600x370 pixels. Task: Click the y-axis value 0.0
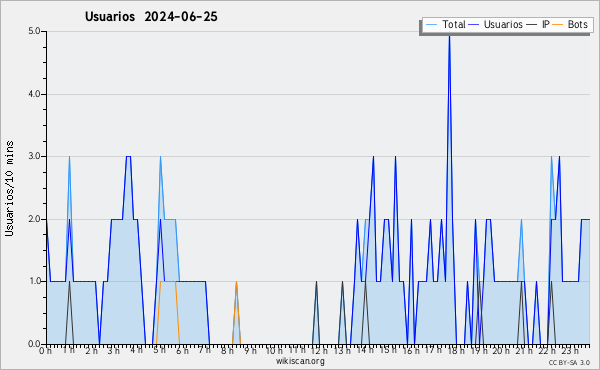[34, 344]
